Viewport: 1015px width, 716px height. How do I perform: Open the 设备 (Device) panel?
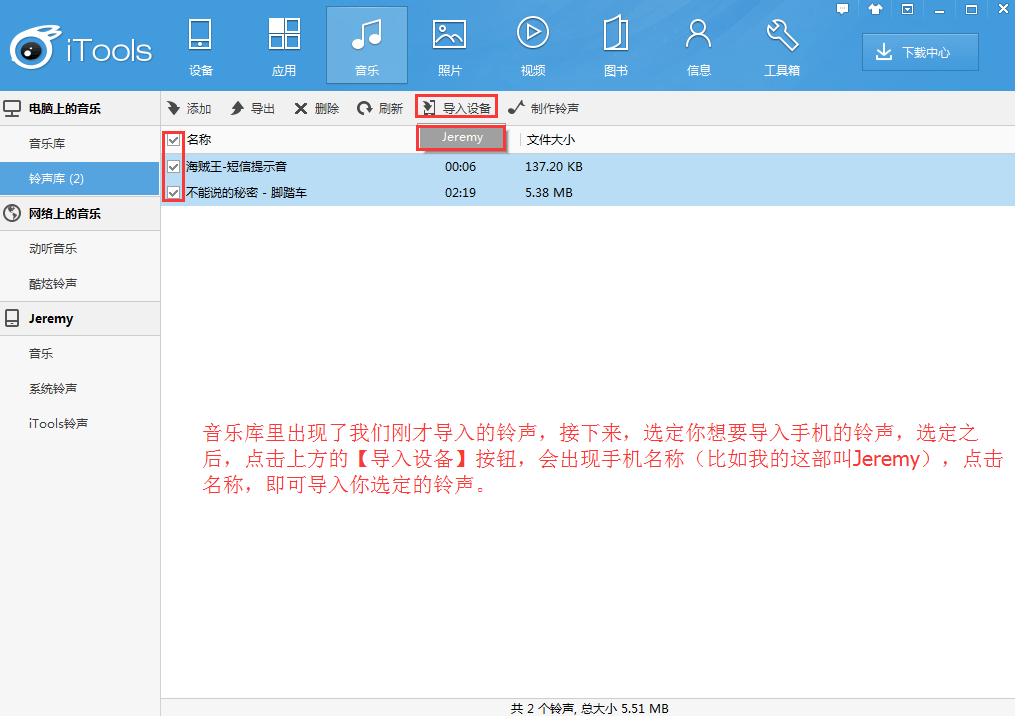pyautogui.click(x=199, y=44)
